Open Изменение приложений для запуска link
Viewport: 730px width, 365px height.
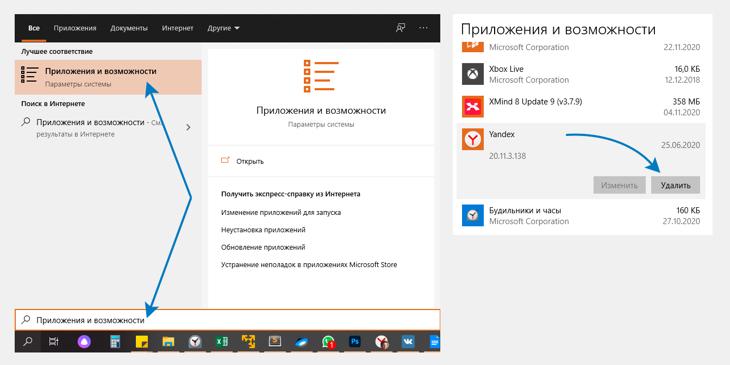tap(281, 212)
